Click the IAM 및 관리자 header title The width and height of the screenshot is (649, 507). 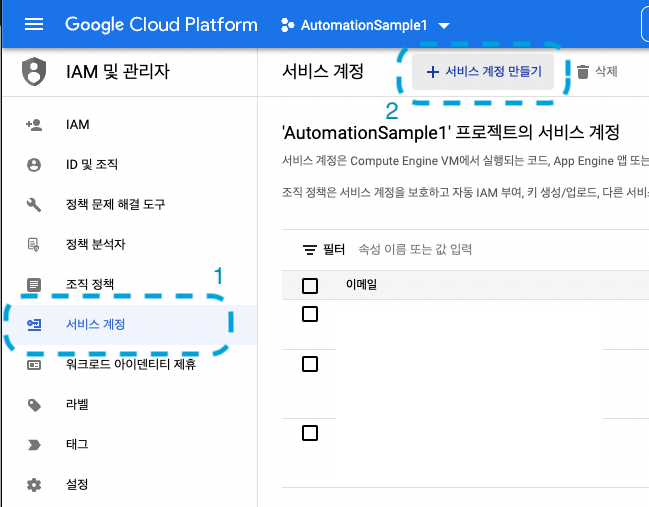118,72
